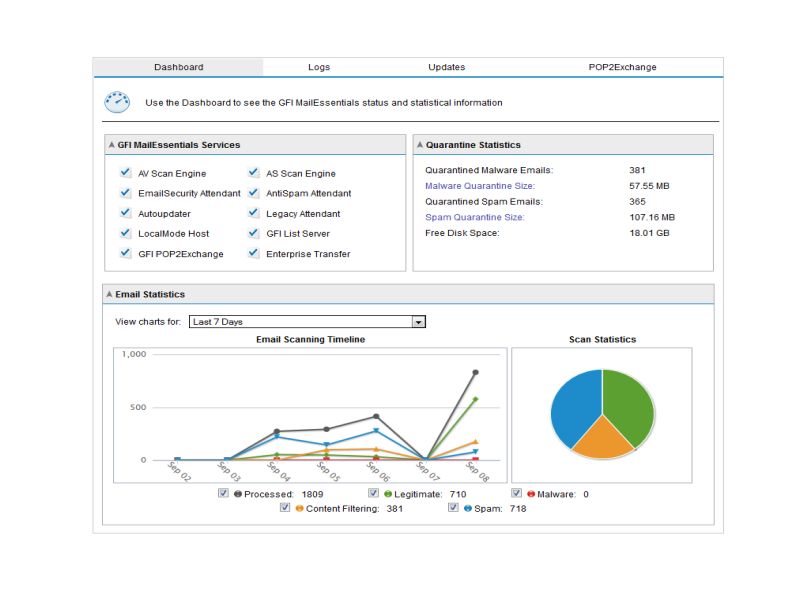The width and height of the screenshot is (800, 600).
Task: Click the Email Scanning Timeline chart title
Action: (311, 339)
